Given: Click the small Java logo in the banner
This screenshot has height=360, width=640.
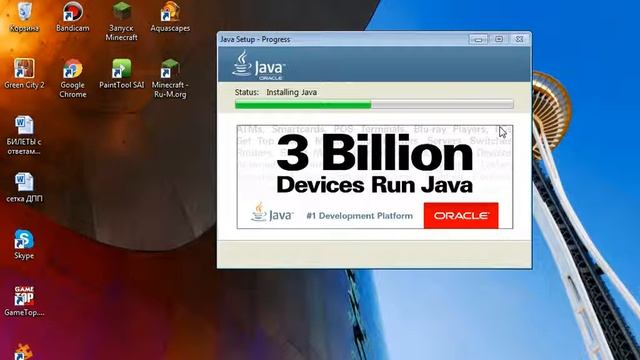Looking at the screenshot, I should tap(272, 212).
